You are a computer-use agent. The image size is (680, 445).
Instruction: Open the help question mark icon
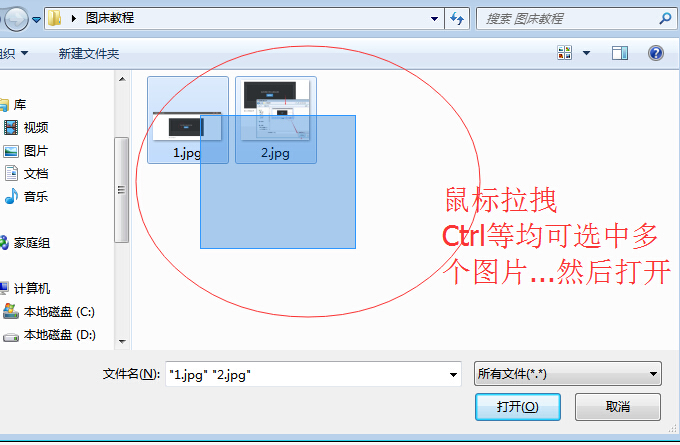point(656,53)
